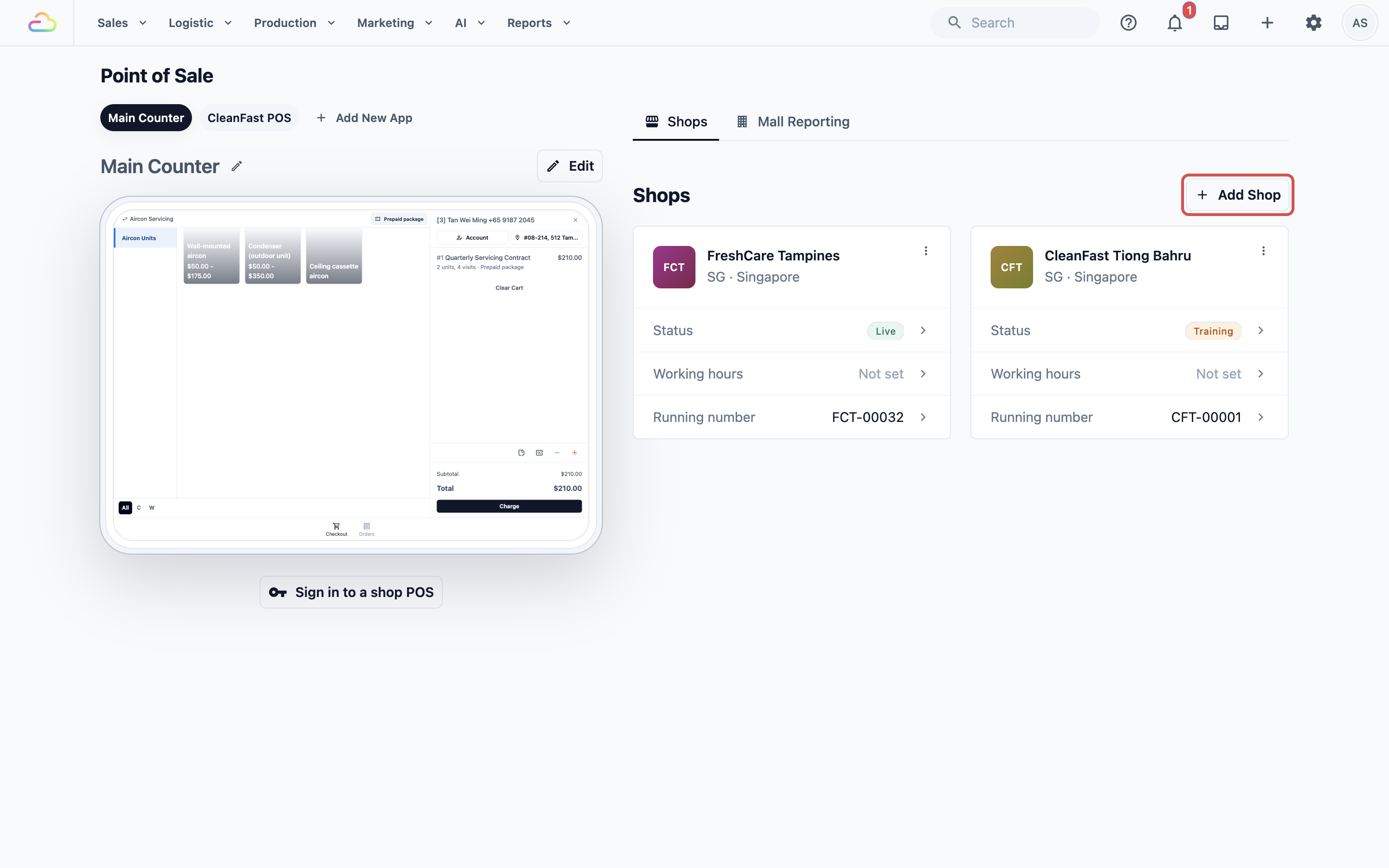The width and height of the screenshot is (1389, 868).
Task: Select Main Counter app pill
Action: (x=146, y=118)
